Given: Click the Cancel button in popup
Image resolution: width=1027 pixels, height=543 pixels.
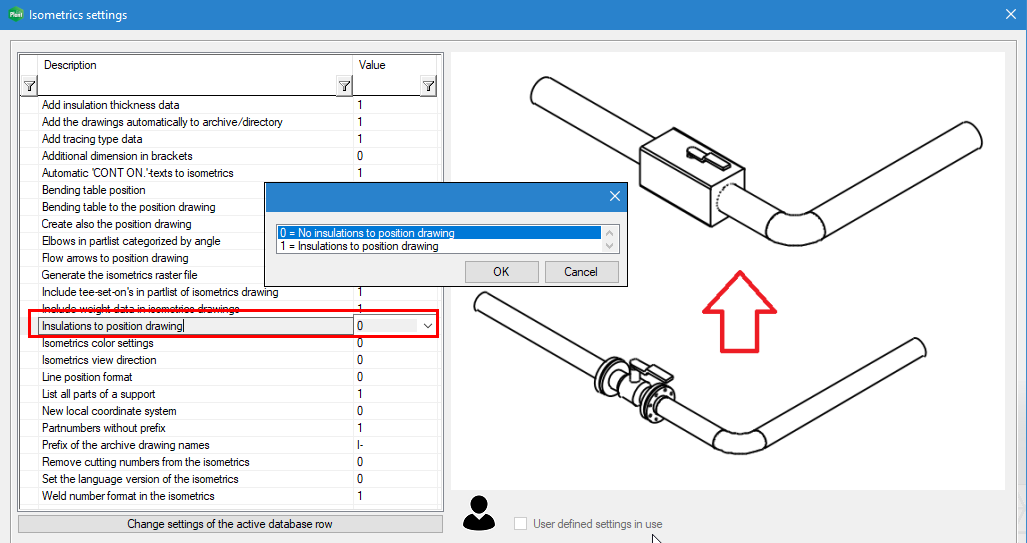Looking at the screenshot, I should 581,272.
